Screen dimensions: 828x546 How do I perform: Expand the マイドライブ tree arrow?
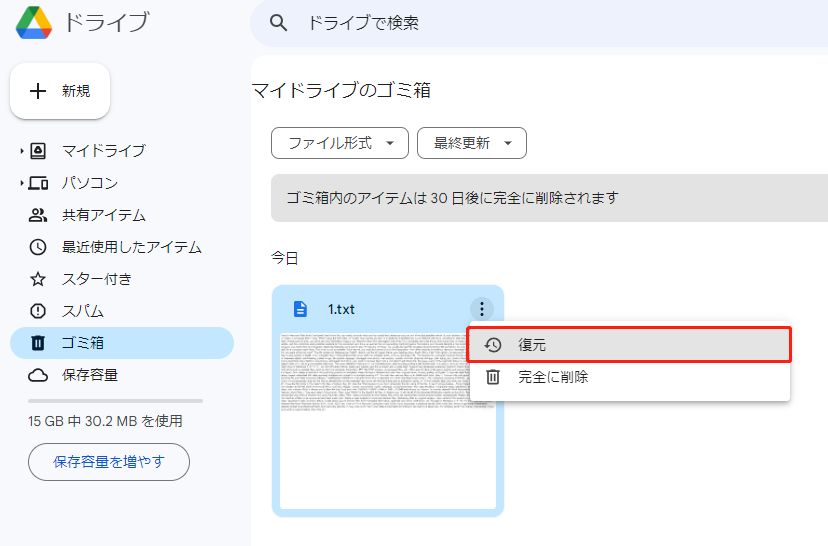click(21, 151)
